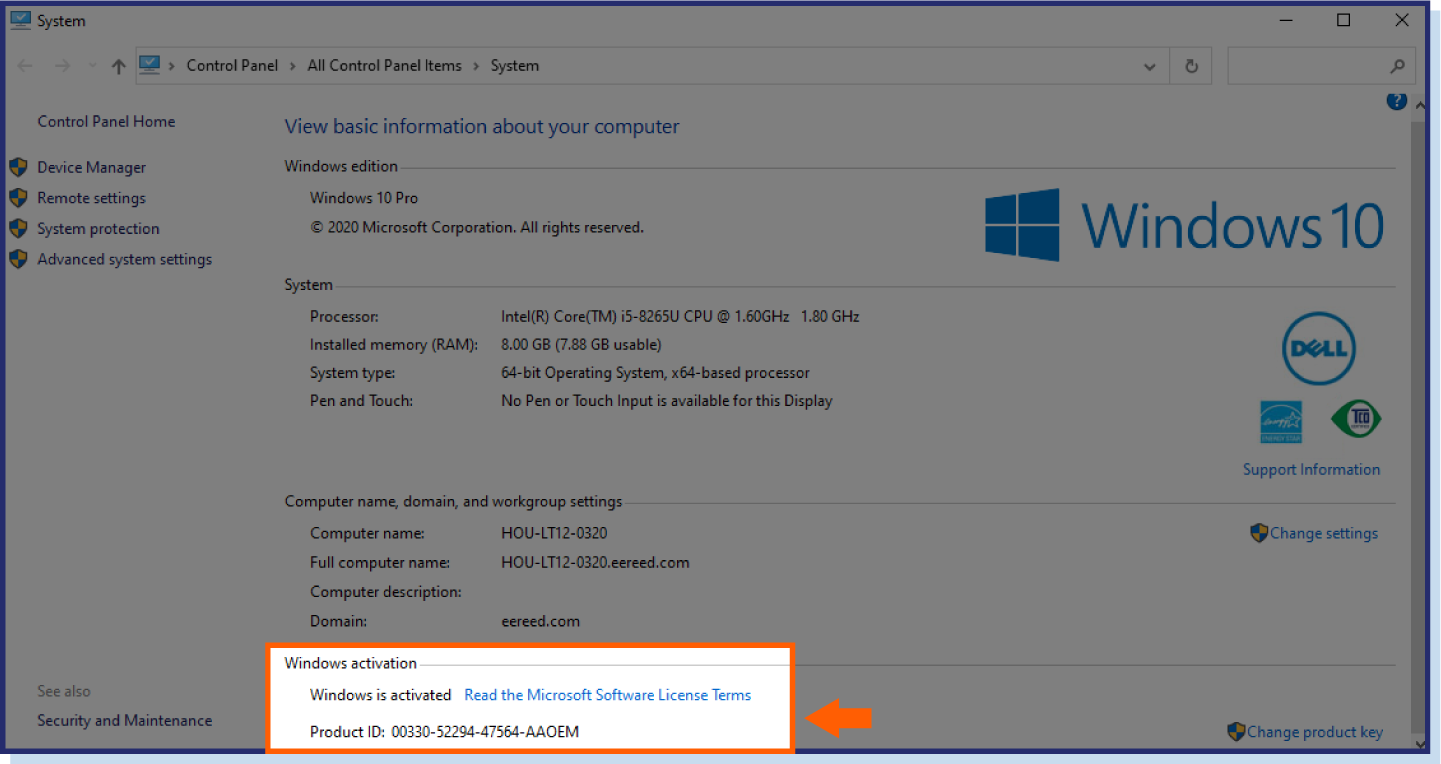Click the 8.00 GB installed memory value
Viewport: 1441px width, 764px height.
pos(581,344)
